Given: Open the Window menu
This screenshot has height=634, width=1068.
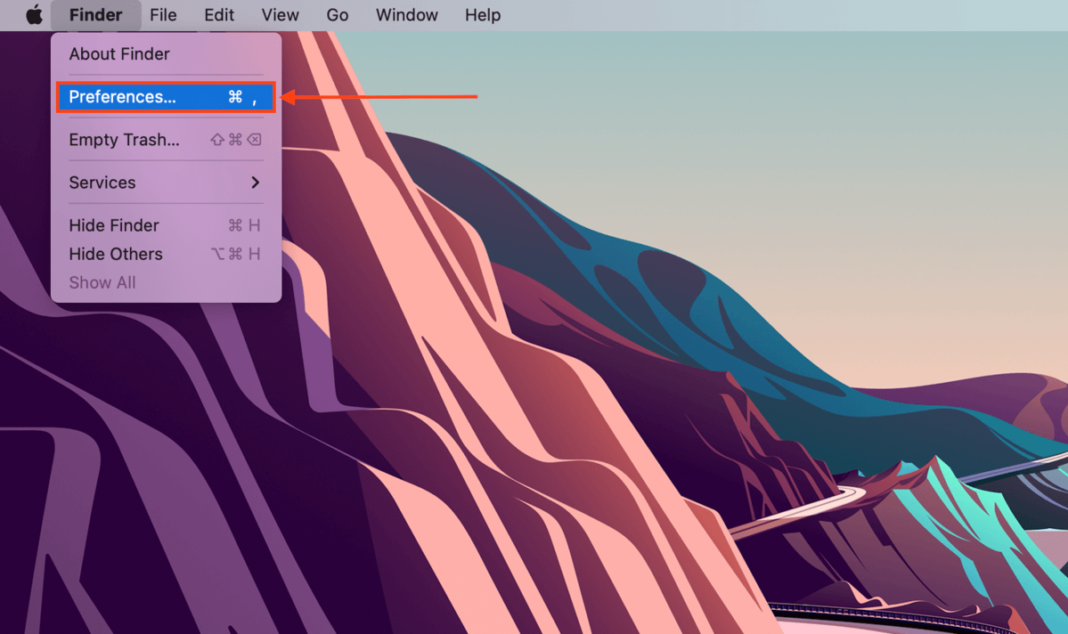Looking at the screenshot, I should point(406,15).
